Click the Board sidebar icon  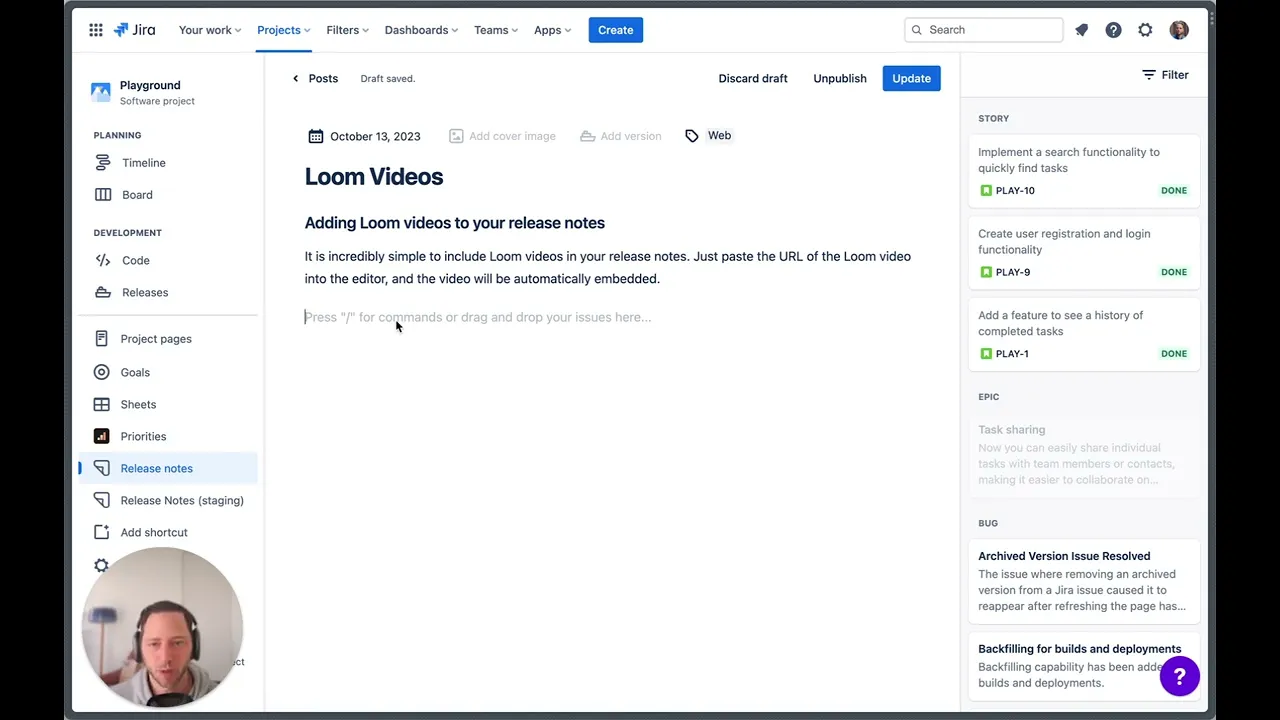point(102,195)
